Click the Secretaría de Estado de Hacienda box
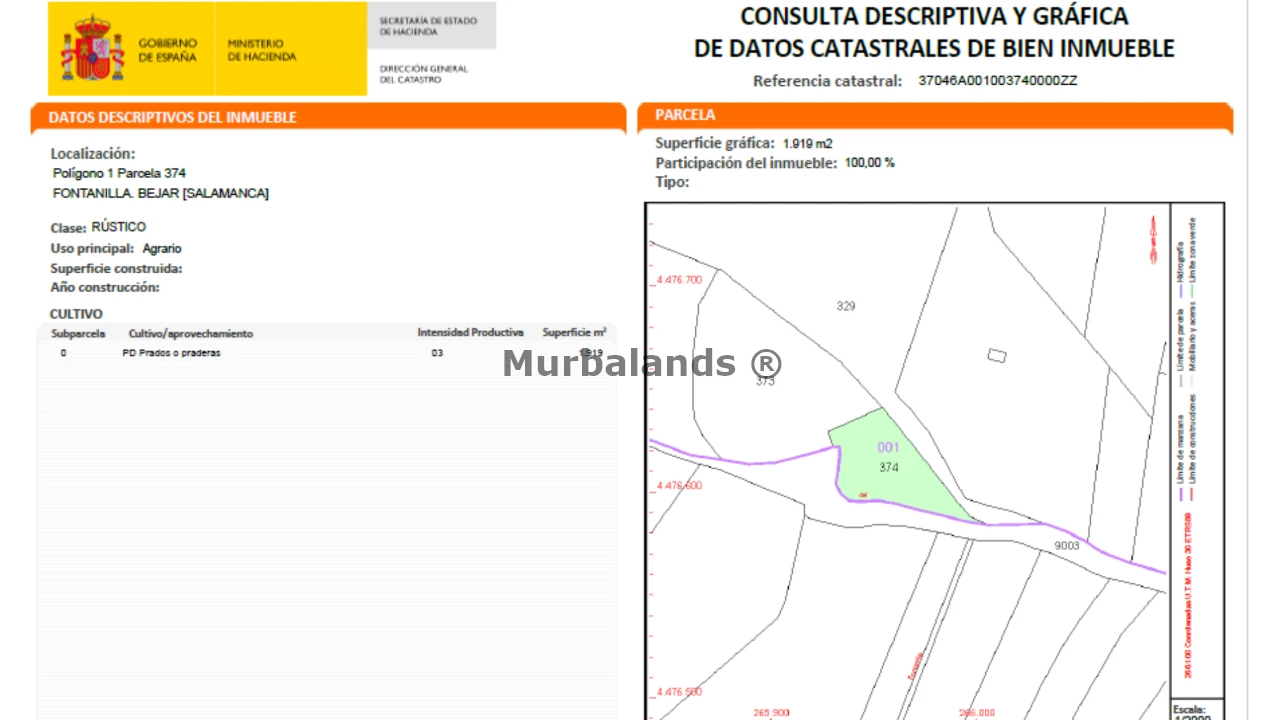1280x720 pixels. (x=430, y=26)
